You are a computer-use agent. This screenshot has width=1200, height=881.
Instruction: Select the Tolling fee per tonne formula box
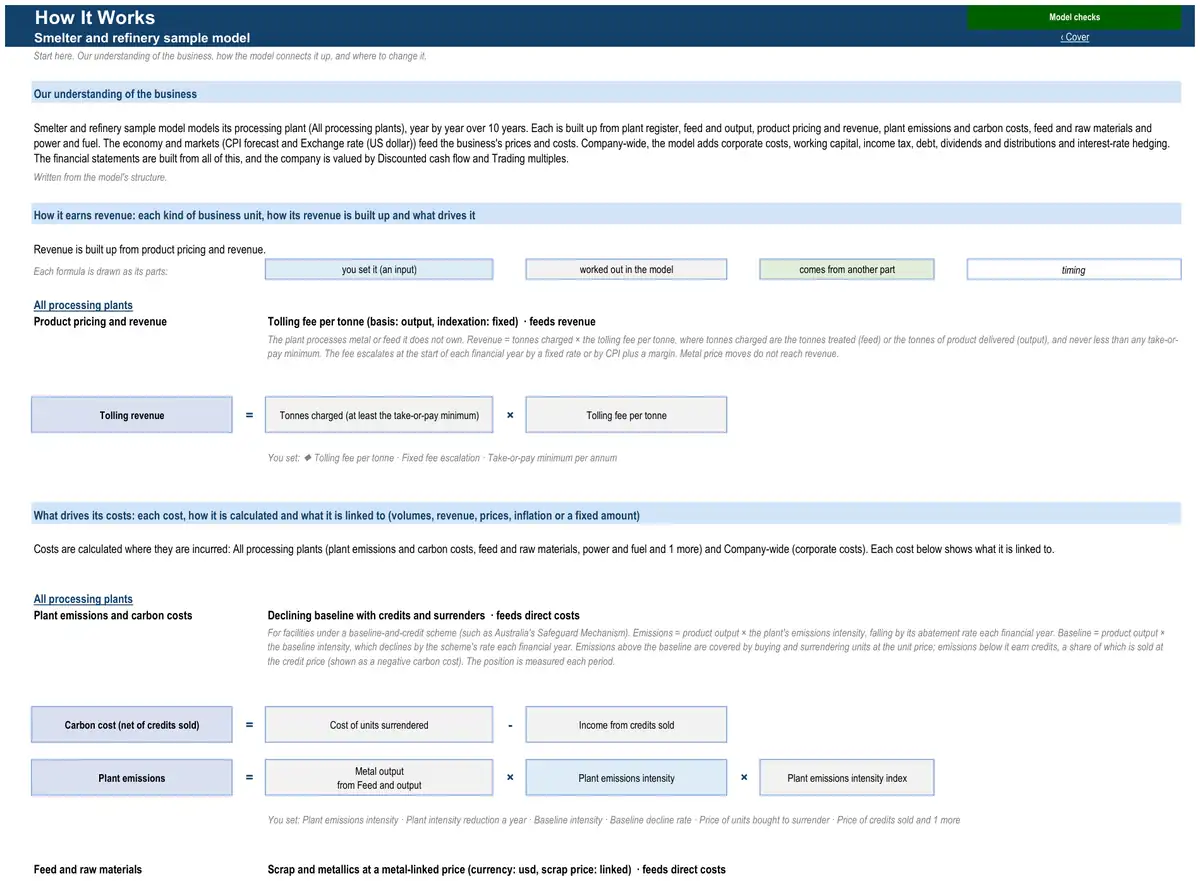626,416
